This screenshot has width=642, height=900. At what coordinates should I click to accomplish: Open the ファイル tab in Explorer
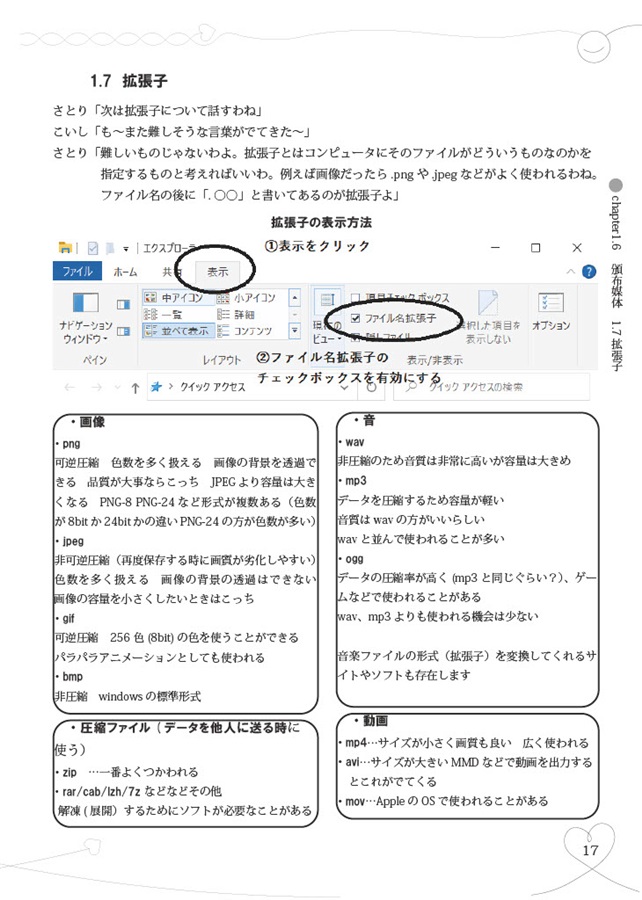[x=77, y=271]
